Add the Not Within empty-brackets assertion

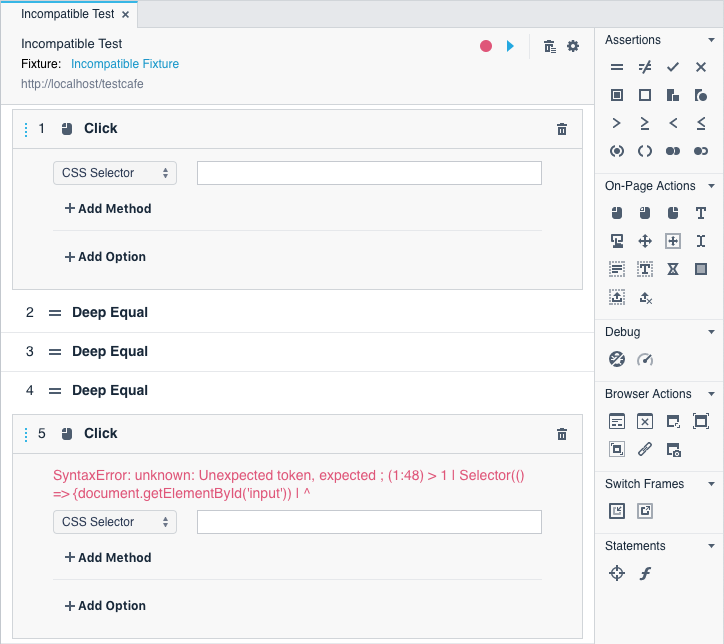click(x=645, y=151)
